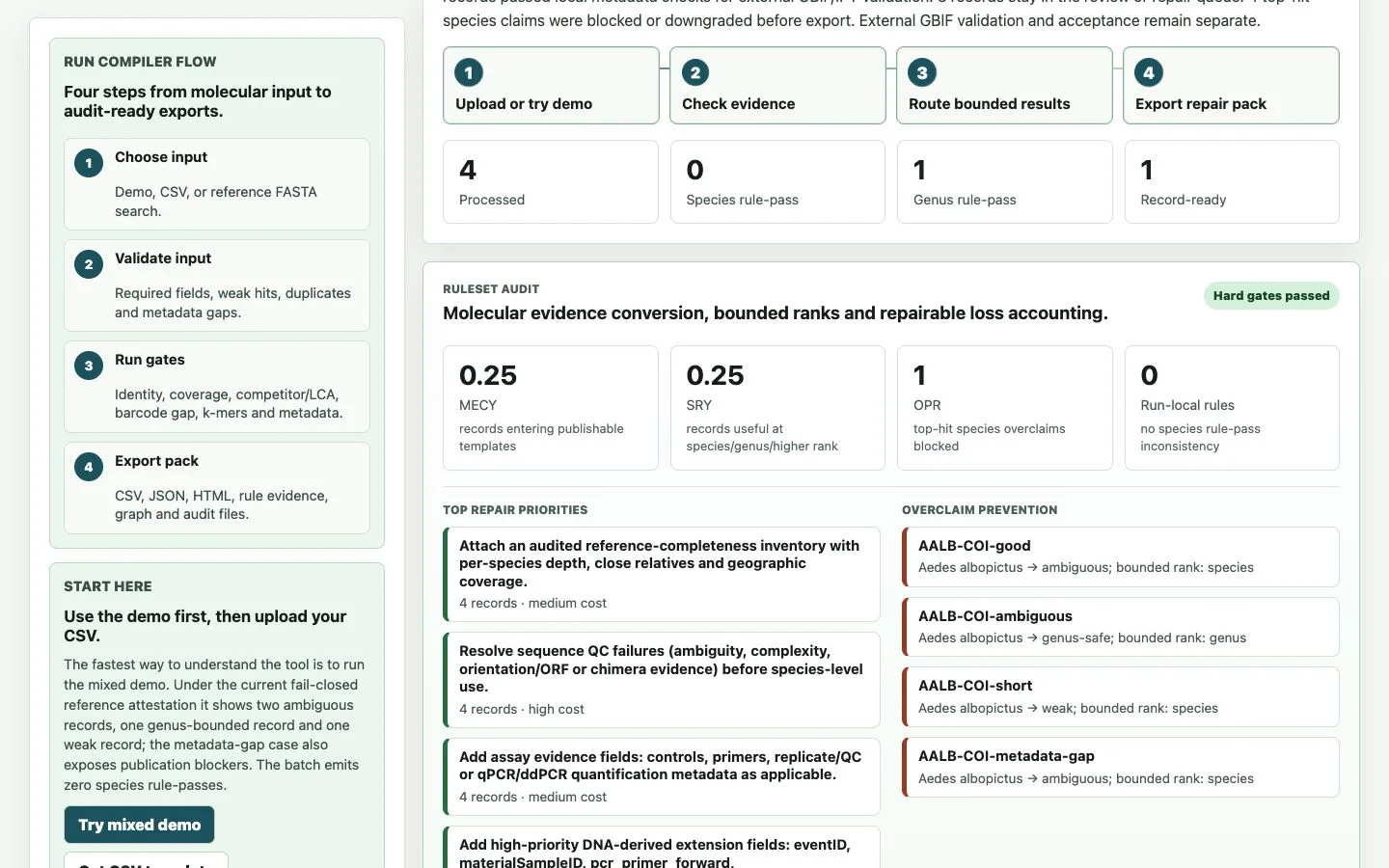Click the number 2 badge beside Validate input
The width and height of the screenshot is (1389, 868).
click(x=89, y=264)
